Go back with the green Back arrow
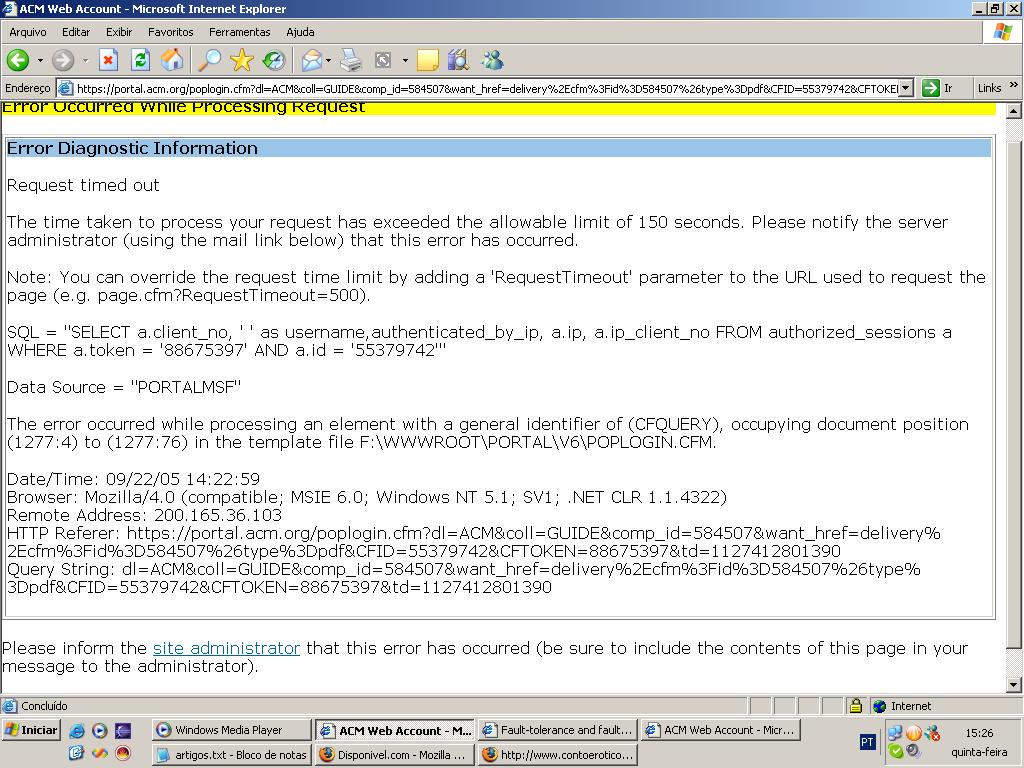The width and height of the screenshot is (1024, 768). [x=18, y=61]
